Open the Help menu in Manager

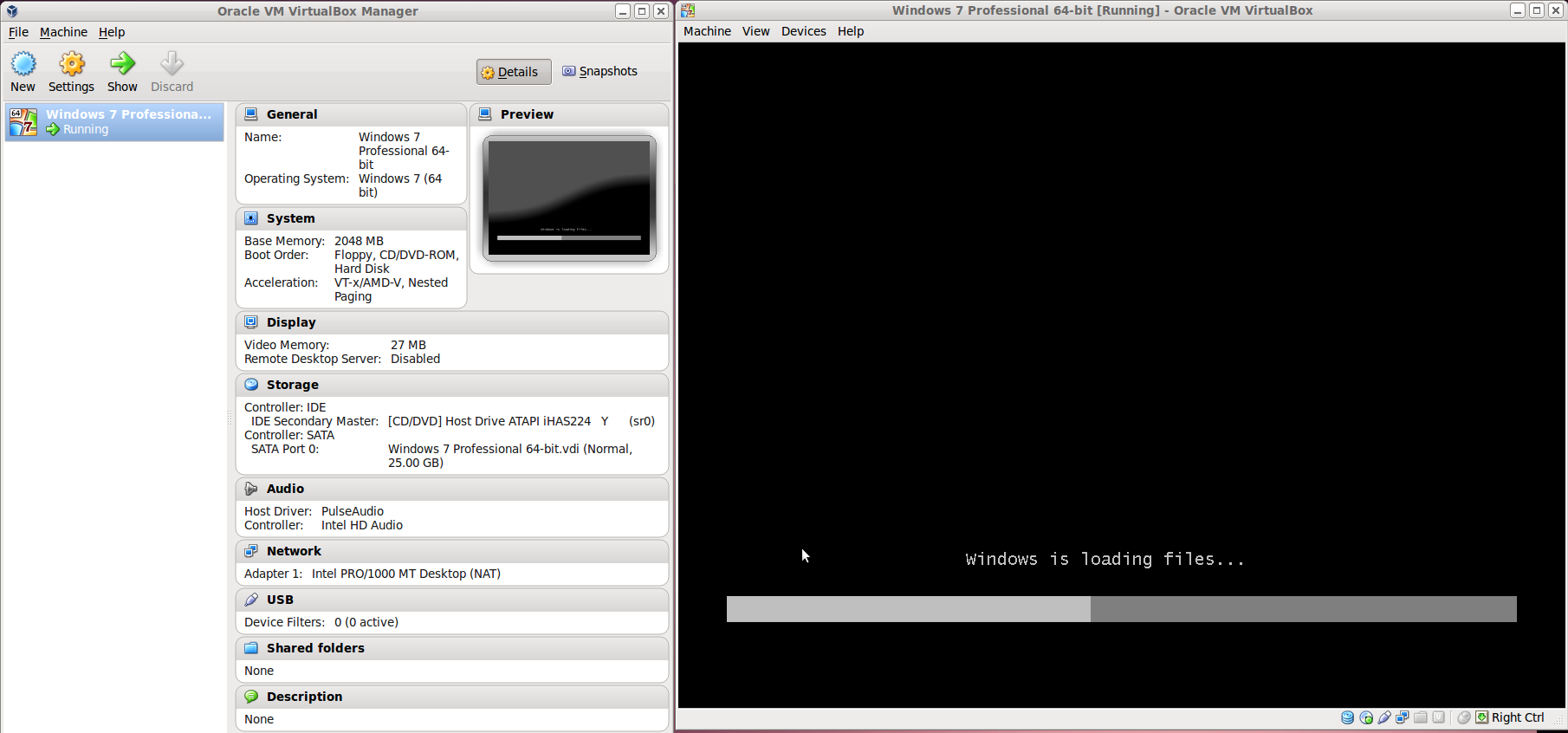112,32
